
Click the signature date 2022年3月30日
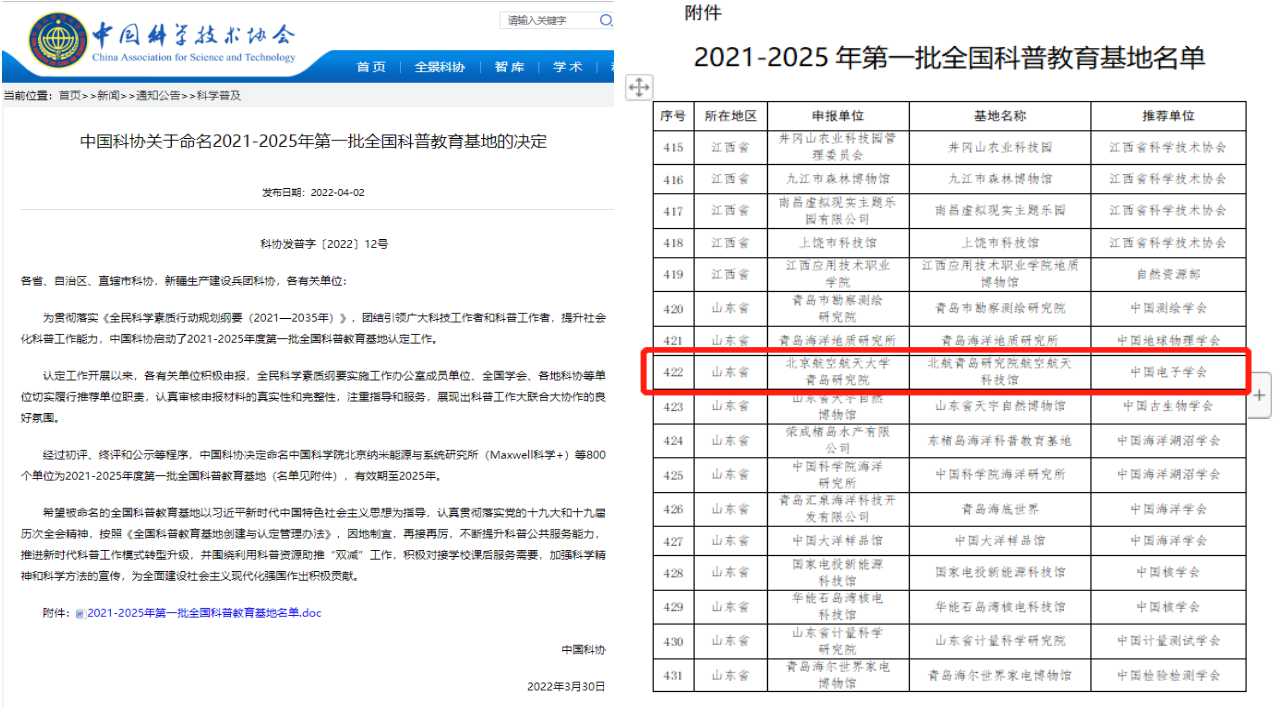click(566, 687)
